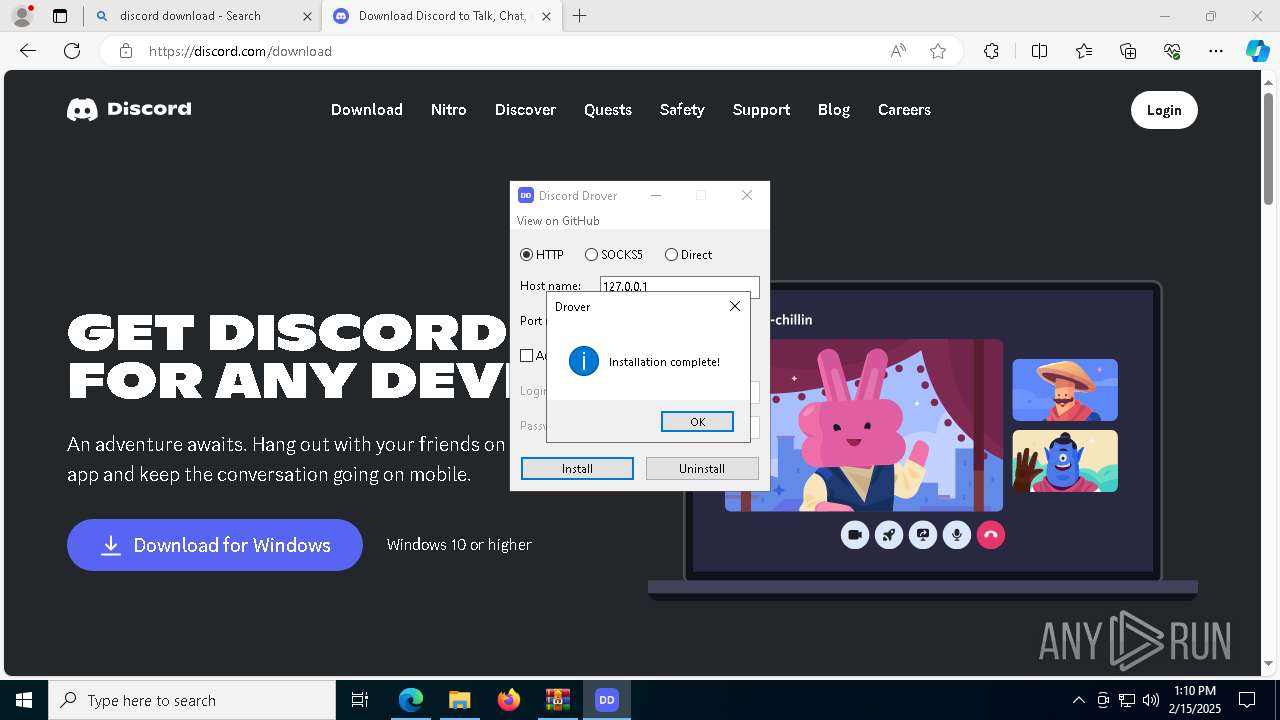This screenshot has height=720, width=1280.
Task: Click the video camera icon in illustration
Action: click(x=855, y=535)
